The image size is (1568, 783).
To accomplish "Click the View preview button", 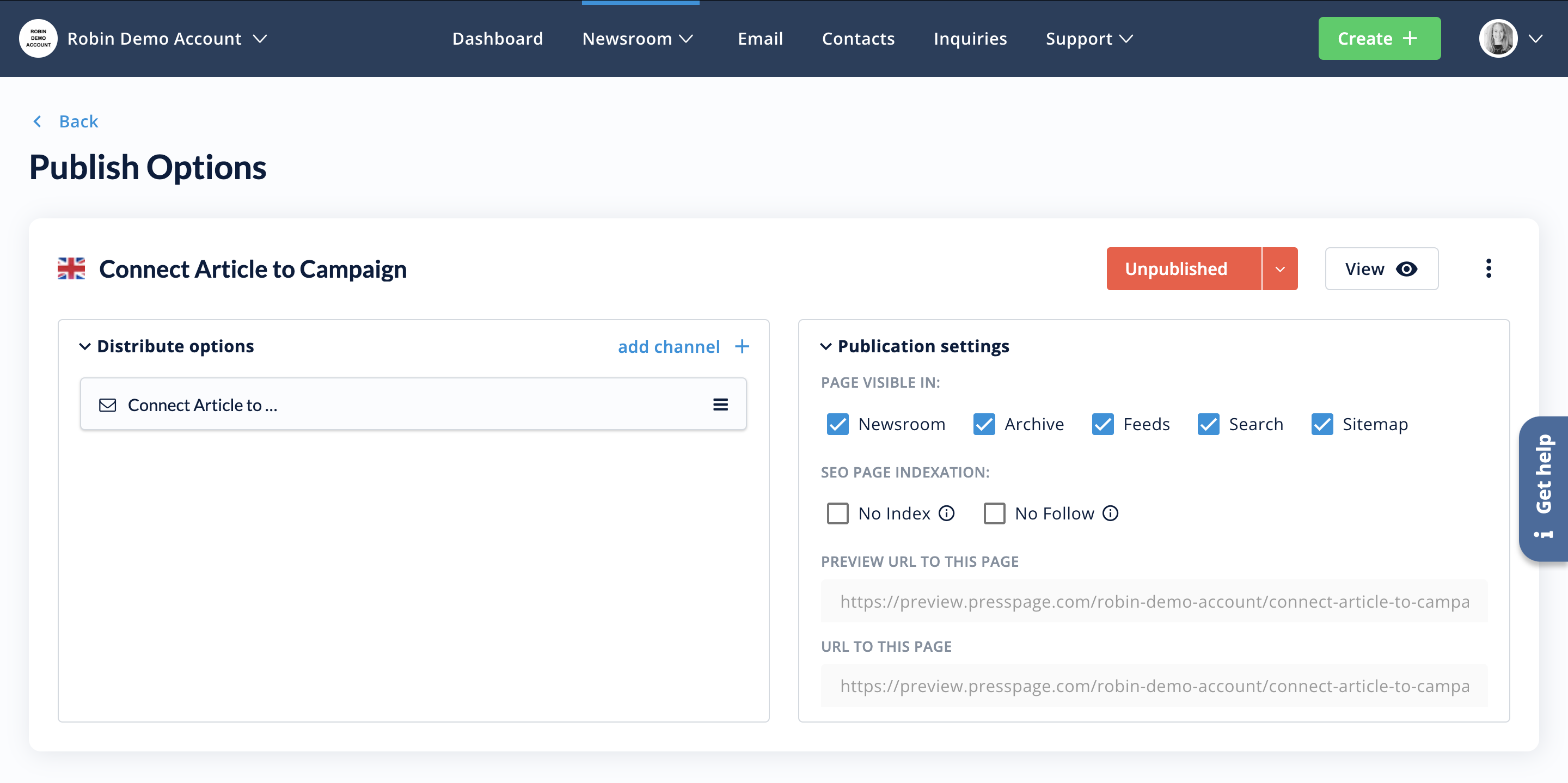I will [1382, 268].
